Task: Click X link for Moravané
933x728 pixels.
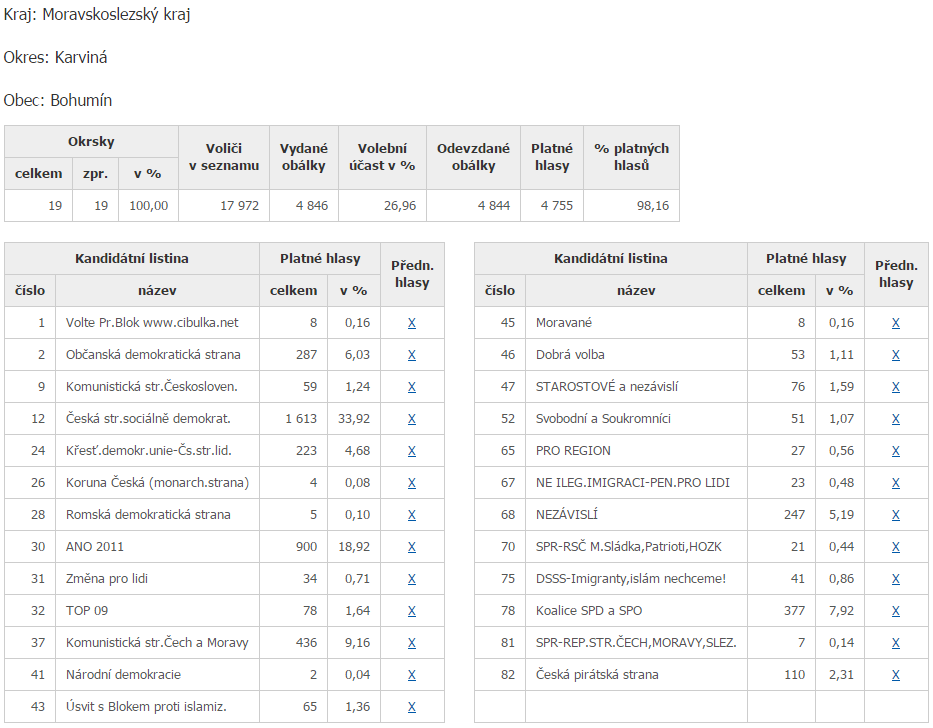Action: pyautogui.click(x=896, y=323)
